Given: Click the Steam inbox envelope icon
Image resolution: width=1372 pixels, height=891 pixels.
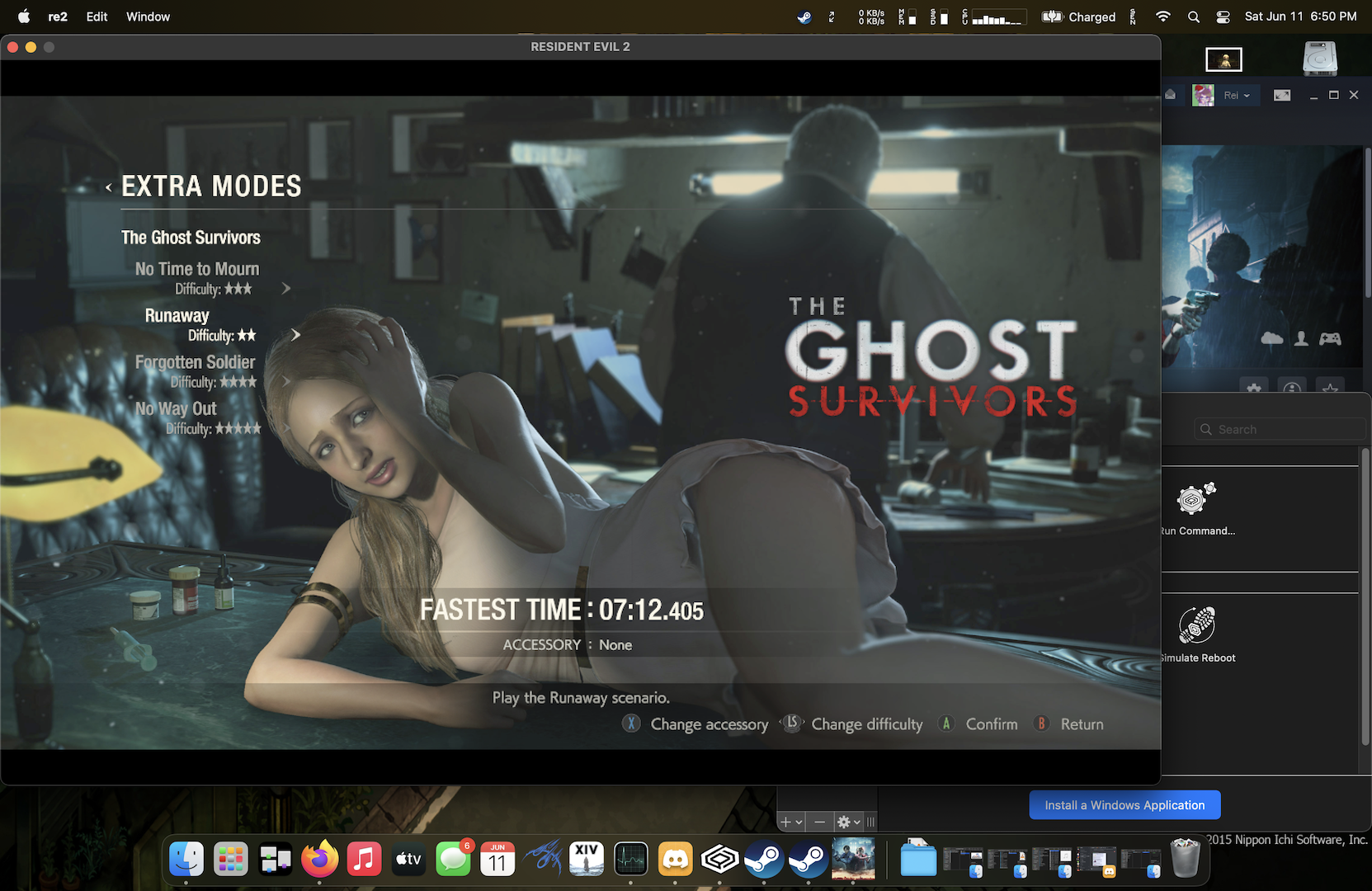Looking at the screenshot, I should coord(1170,95).
